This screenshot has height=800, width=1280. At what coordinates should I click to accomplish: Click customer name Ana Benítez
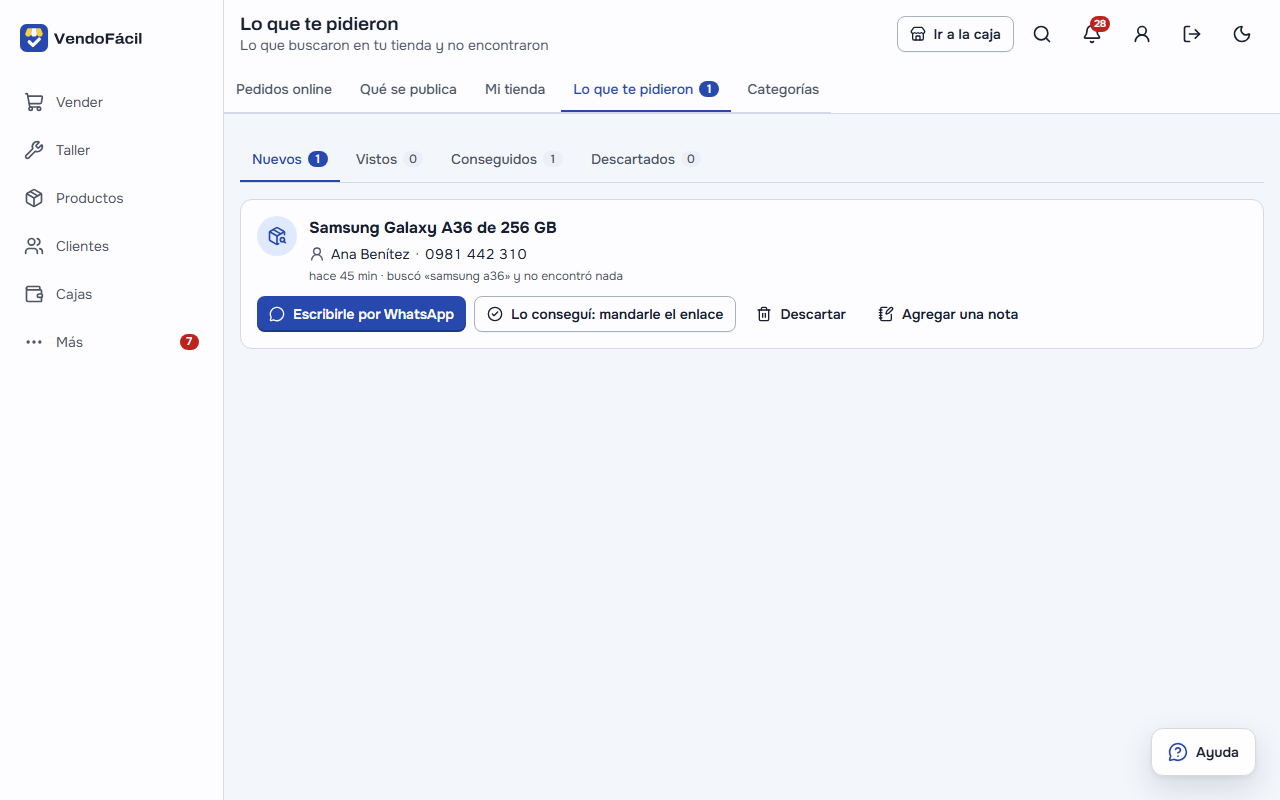(370, 254)
